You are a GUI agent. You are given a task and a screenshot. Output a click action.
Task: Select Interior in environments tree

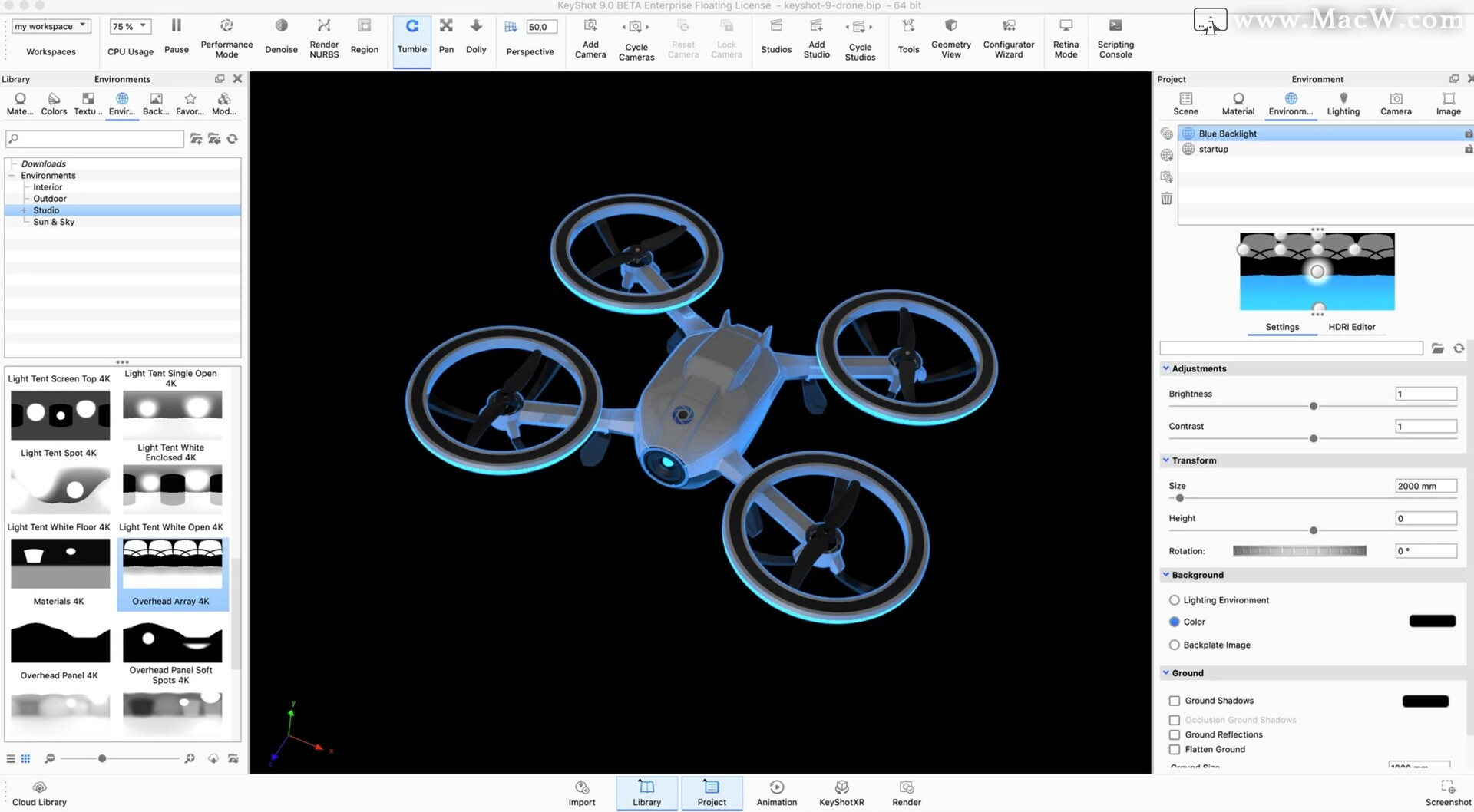[x=48, y=187]
